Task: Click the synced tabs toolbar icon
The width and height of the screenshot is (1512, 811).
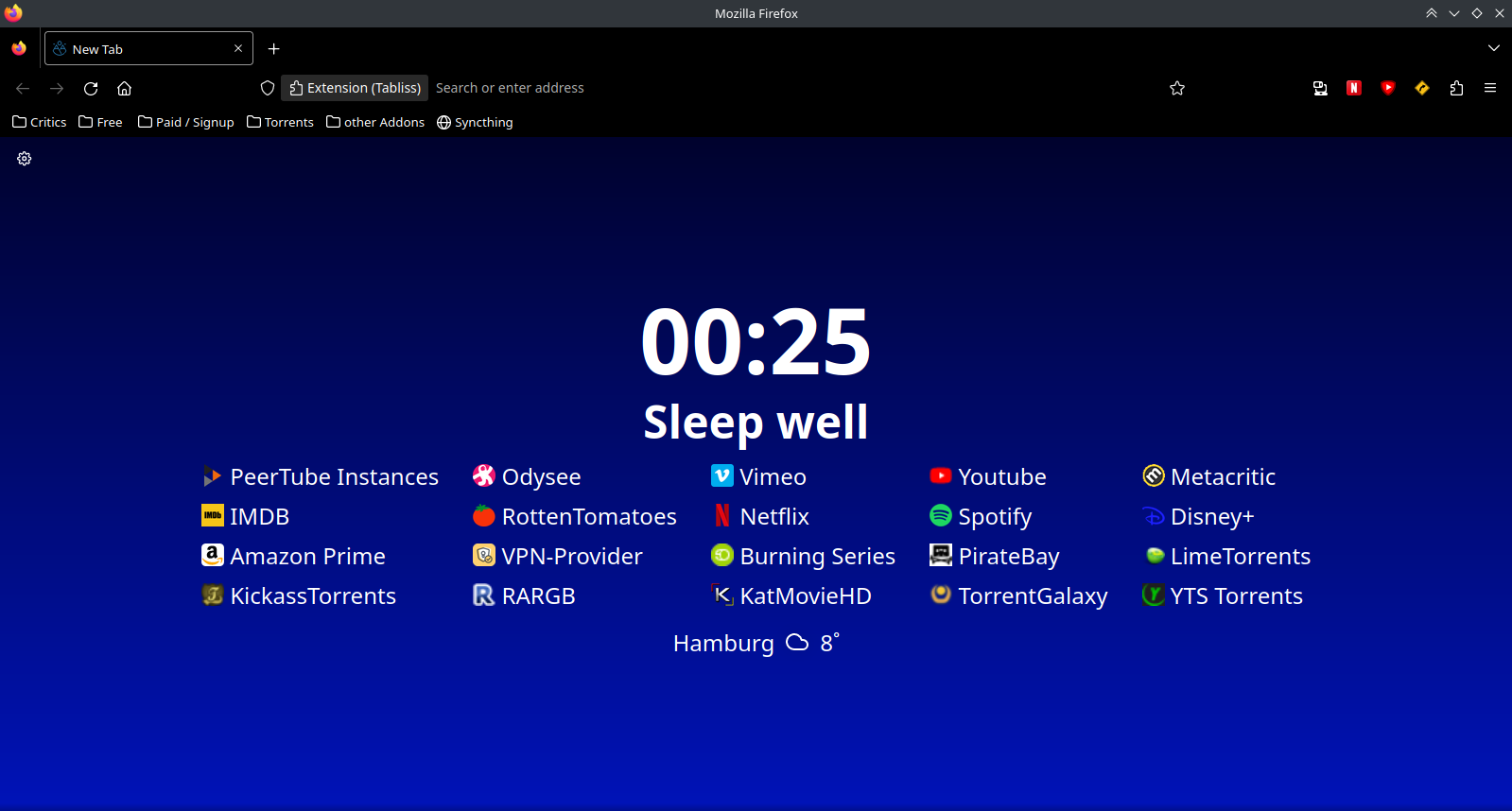Action: click(1320, 88)
